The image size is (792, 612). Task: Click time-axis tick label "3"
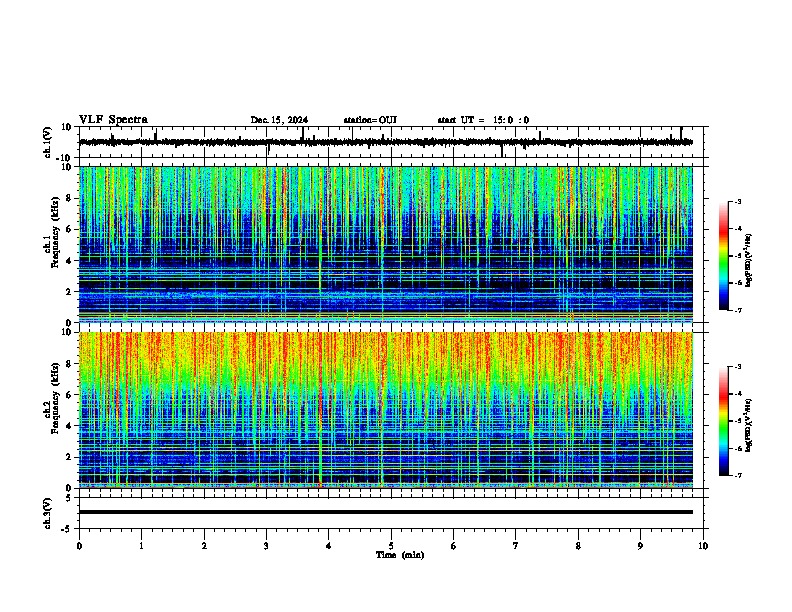click(x=266, y=546)
